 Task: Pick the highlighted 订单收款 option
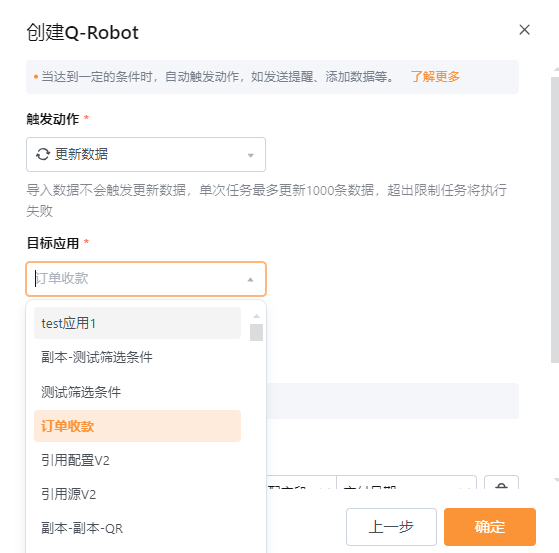[137, 426]
